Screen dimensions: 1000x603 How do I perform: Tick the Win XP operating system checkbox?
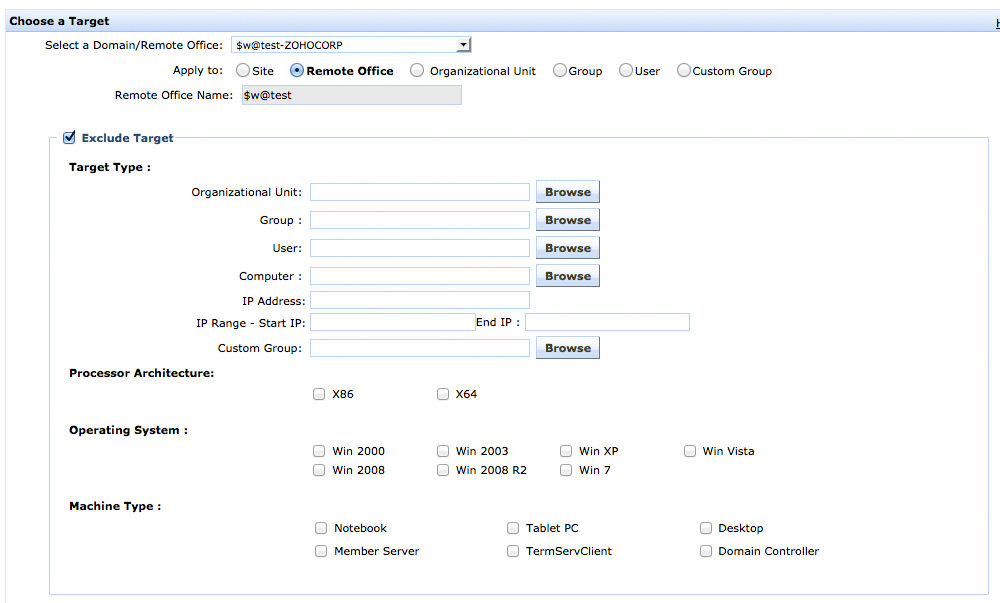click(x=567, y=451)
